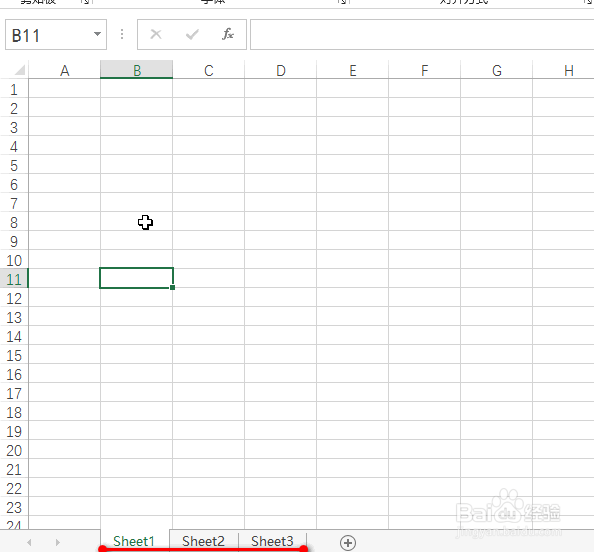Select column F header
594x552 pixels.
coord(425,70)
